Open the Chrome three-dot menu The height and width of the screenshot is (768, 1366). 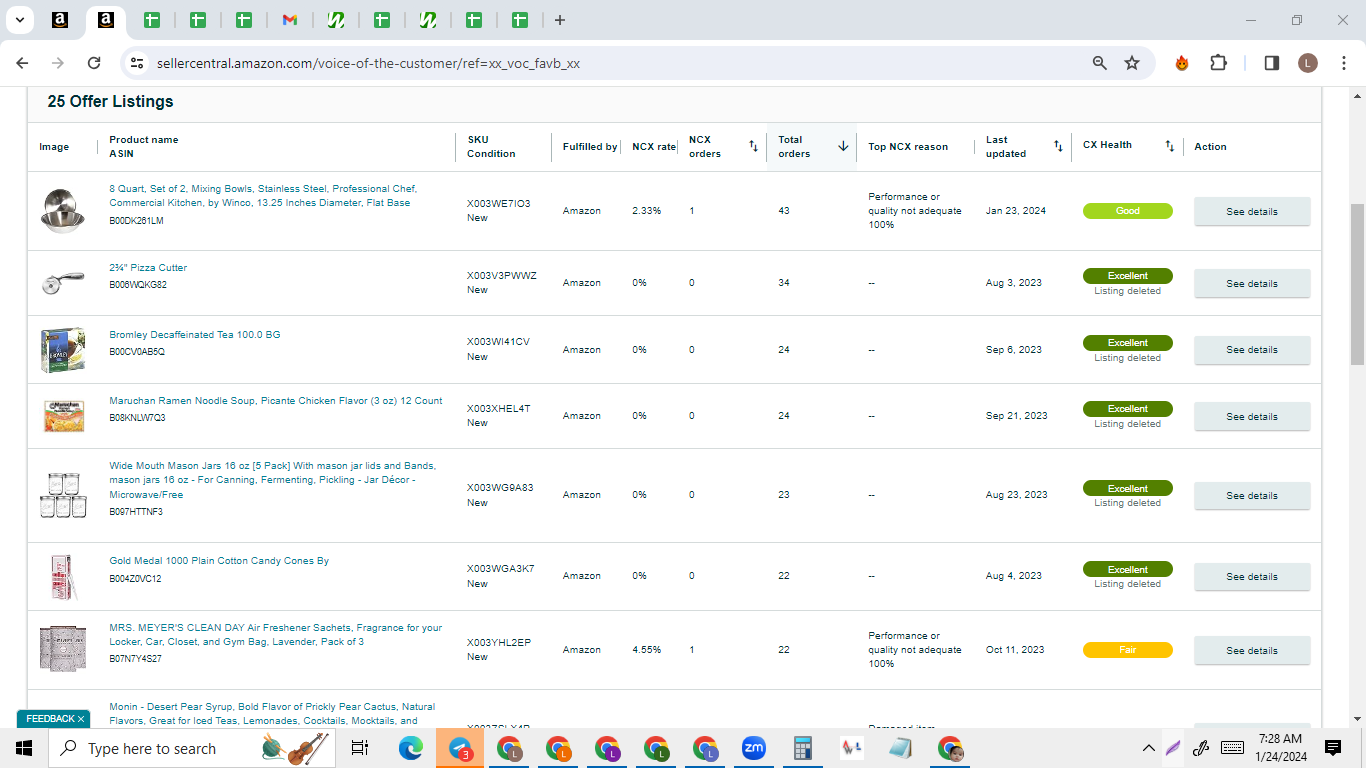pos(1343,63)
